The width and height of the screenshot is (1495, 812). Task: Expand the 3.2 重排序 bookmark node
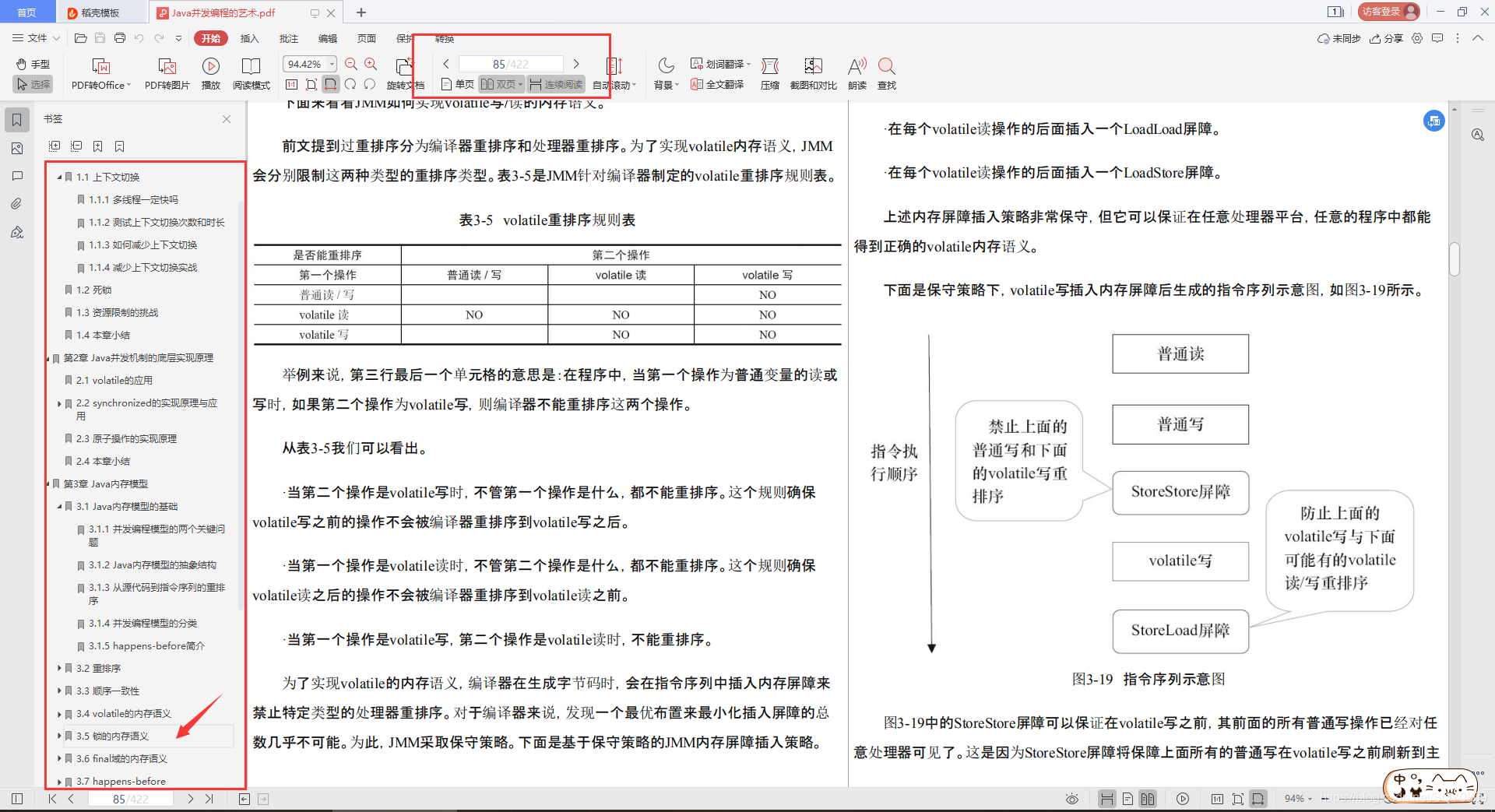60,668
